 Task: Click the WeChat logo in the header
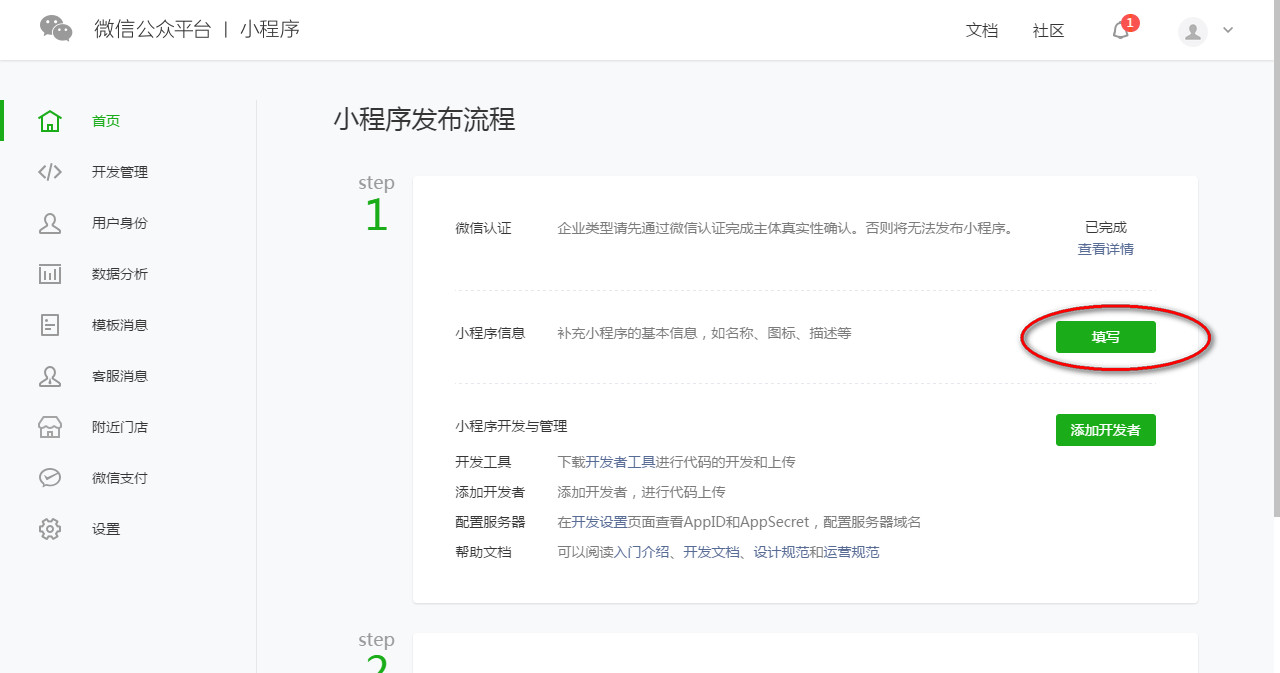tap(55, 29)
